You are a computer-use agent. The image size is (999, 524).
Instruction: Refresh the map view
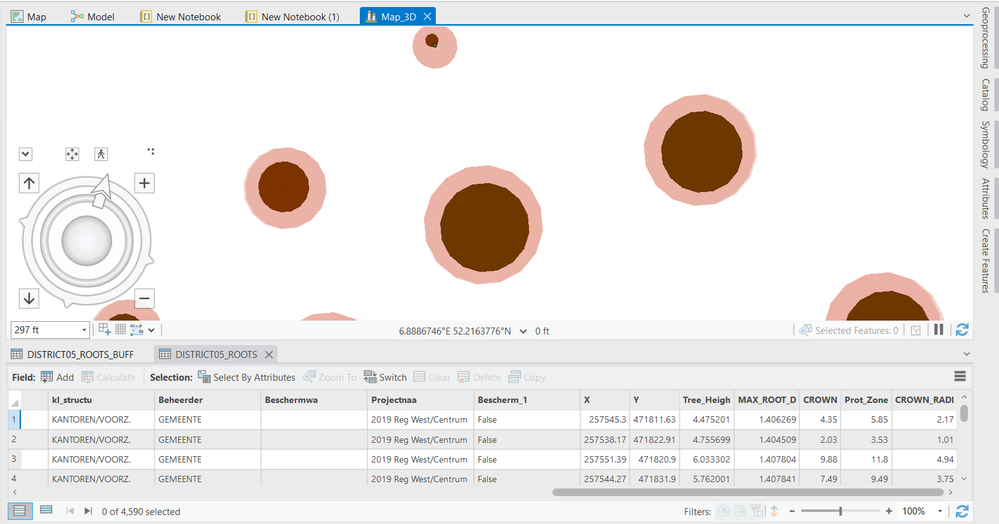pyautogui.click(x=962, y=330)
